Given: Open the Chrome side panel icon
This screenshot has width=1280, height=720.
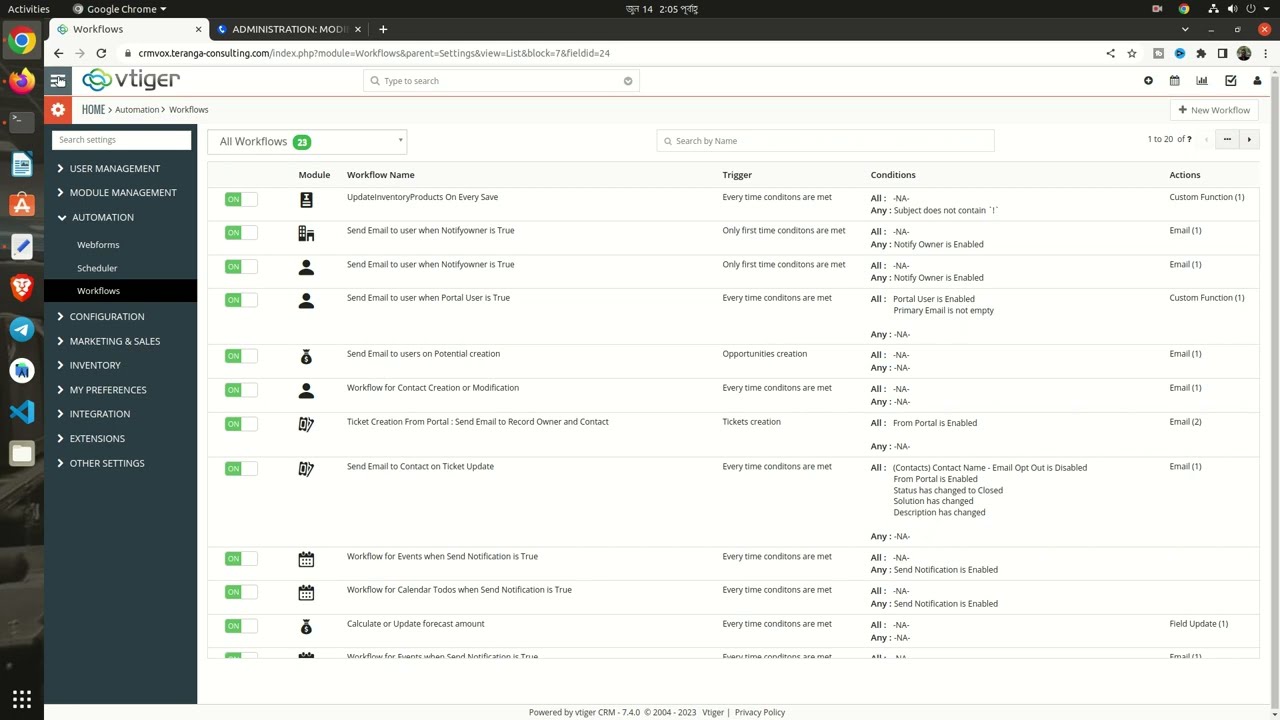Looking at the screenshot, I should click(1222, 53).
